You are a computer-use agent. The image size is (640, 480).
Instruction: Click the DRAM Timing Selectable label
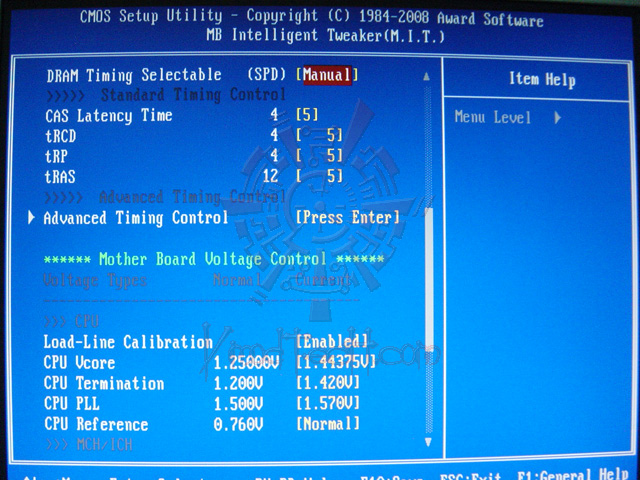coord(134,76)
